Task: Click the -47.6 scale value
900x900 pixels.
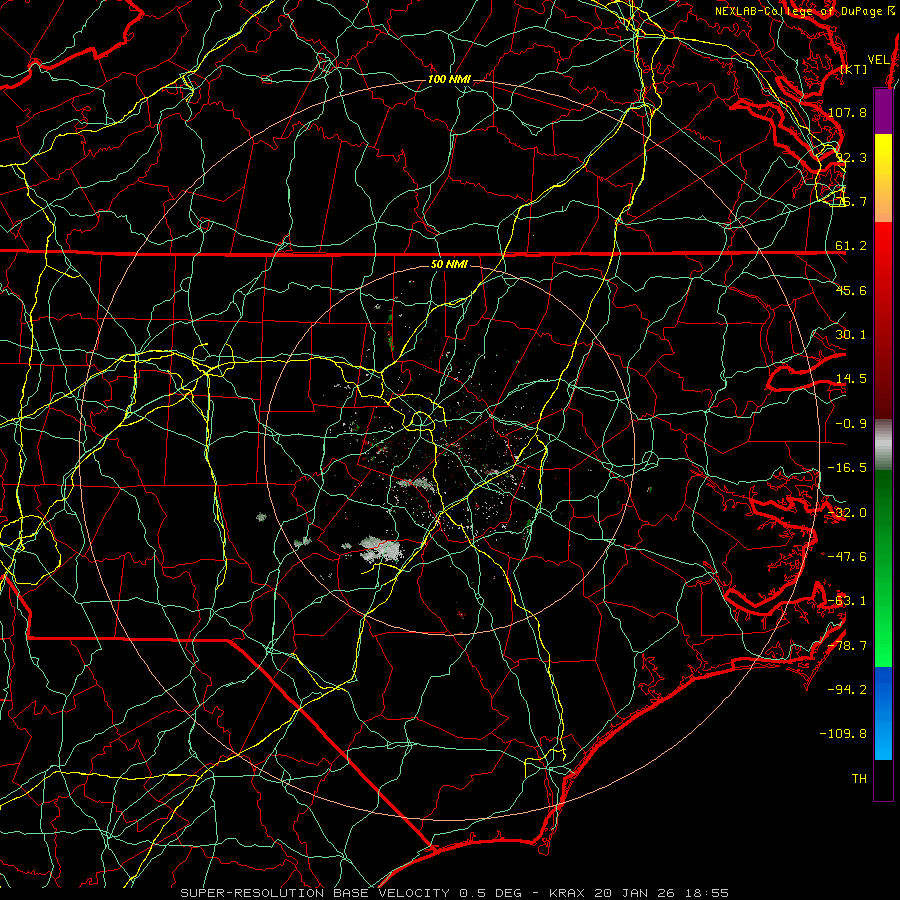Action: click(x=847, y=557)
